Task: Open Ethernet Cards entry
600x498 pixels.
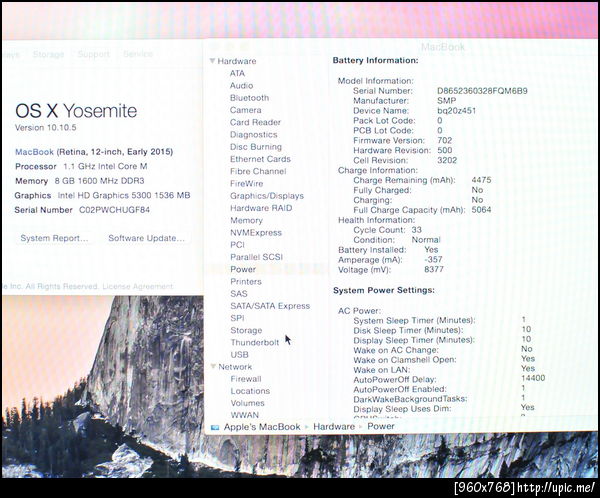Action: 260,159
